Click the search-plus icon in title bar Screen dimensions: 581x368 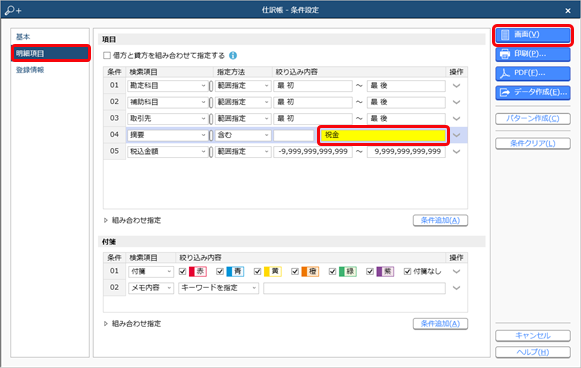13,10
